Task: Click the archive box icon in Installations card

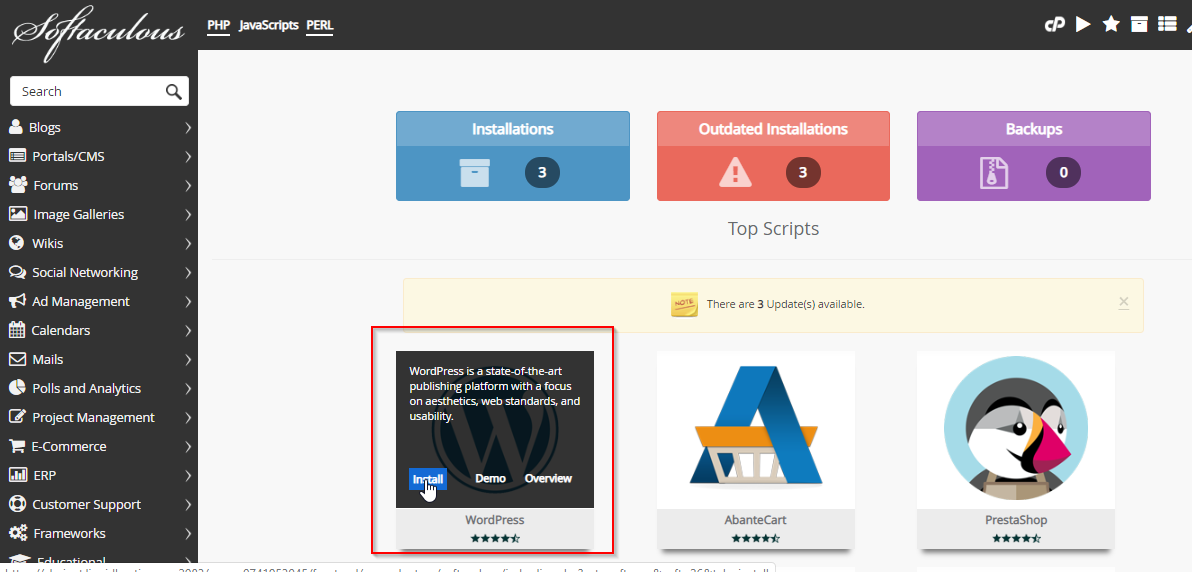Action: point(474,173)
